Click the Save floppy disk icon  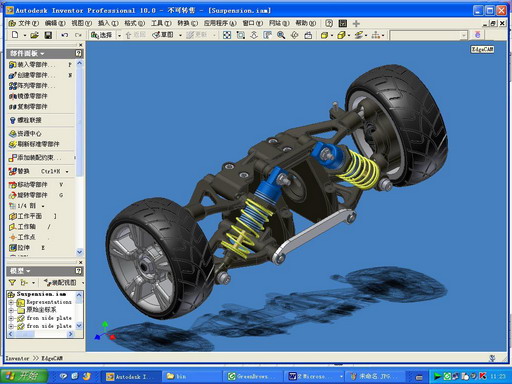[x=48, y=35]
